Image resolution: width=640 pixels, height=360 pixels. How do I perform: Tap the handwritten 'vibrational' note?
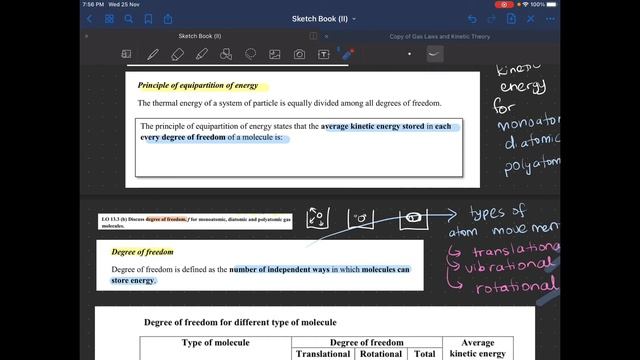509,266
